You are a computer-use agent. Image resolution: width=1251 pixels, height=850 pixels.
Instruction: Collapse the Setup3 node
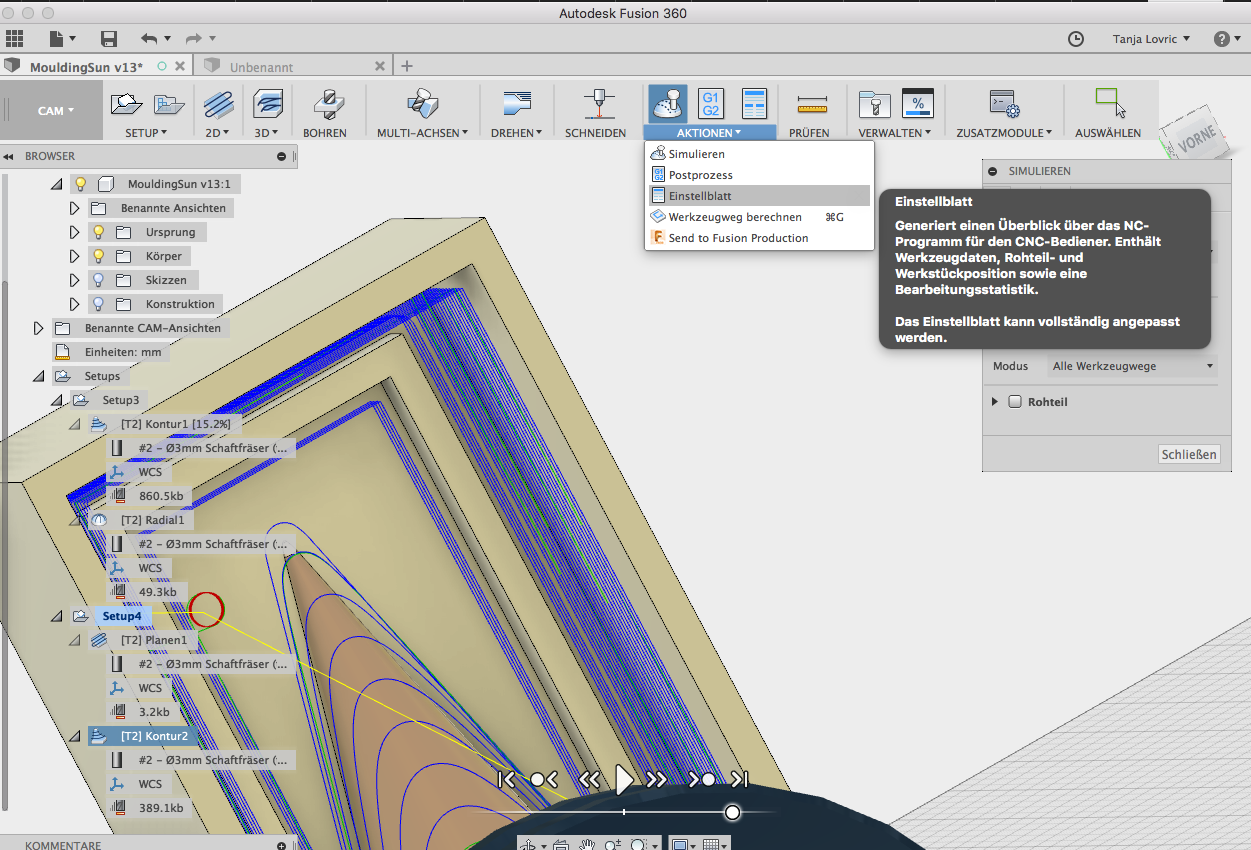tap(56, 401)
